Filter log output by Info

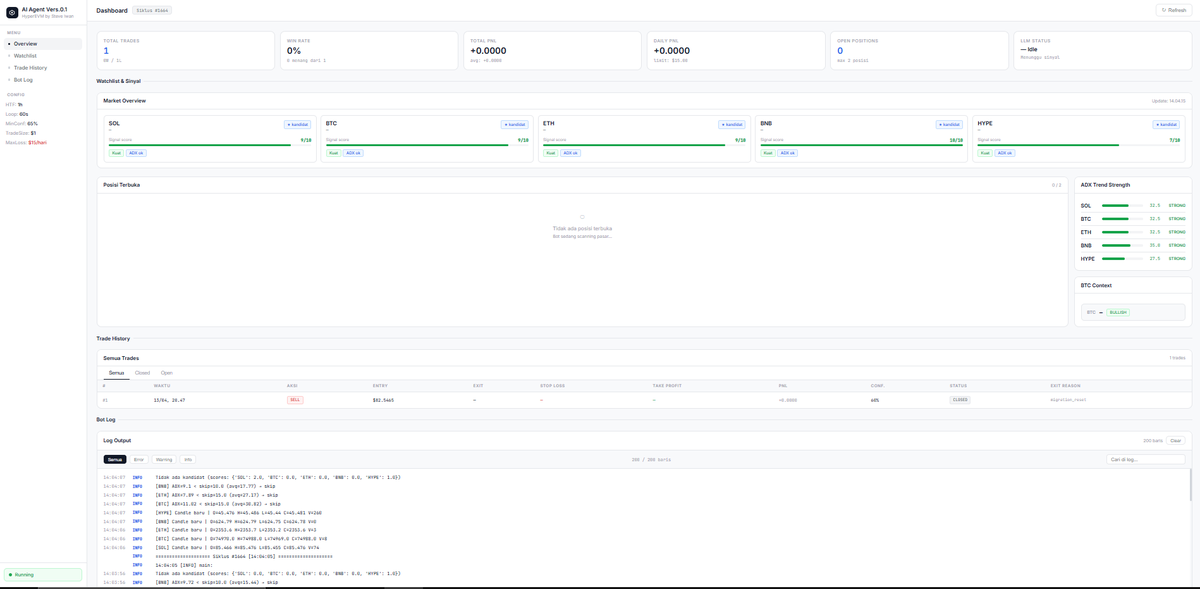(188, 459)
